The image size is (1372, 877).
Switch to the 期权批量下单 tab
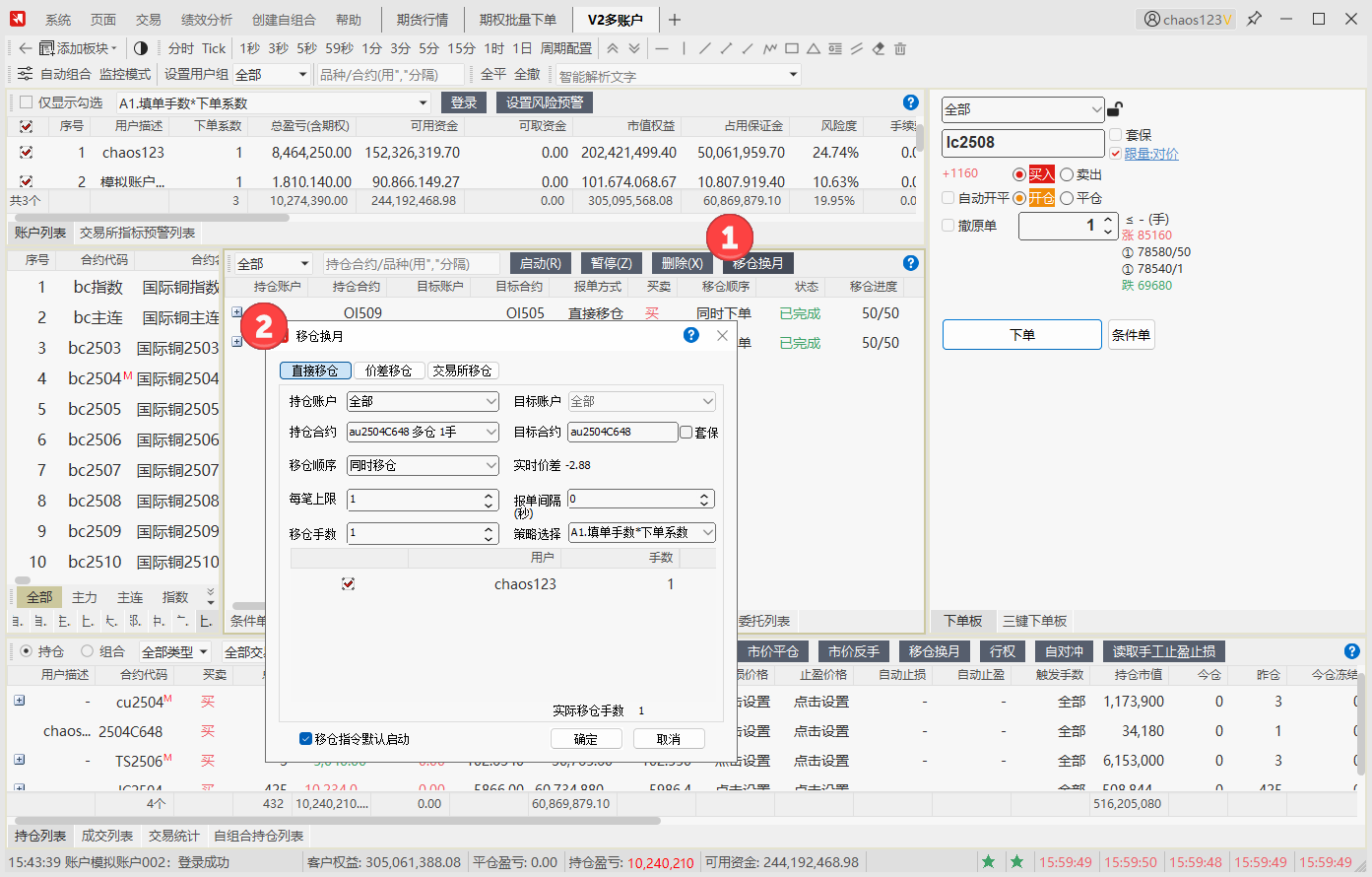coord(517,20)
